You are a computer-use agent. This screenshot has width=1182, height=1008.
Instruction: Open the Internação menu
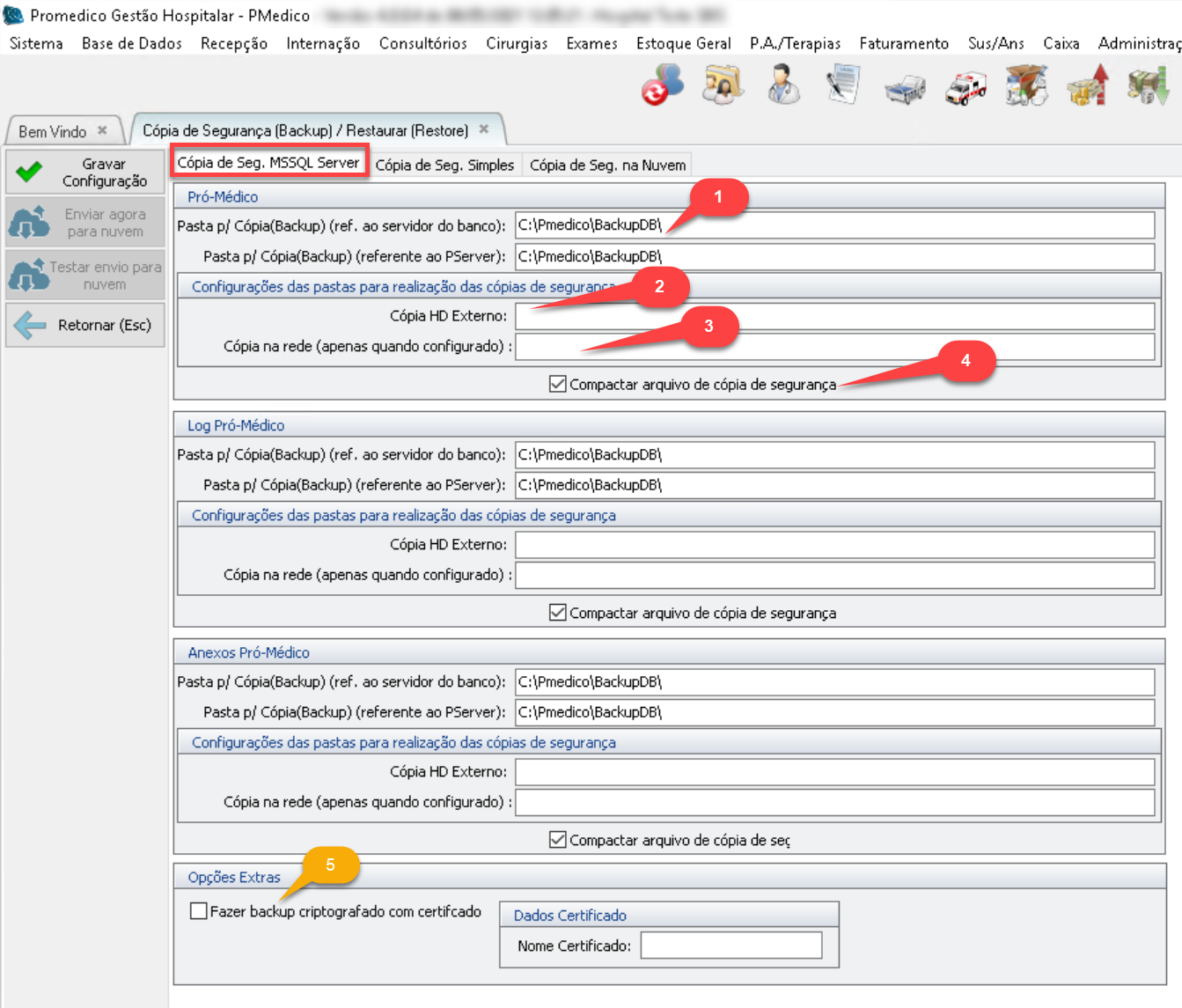(x=322, y=43)
